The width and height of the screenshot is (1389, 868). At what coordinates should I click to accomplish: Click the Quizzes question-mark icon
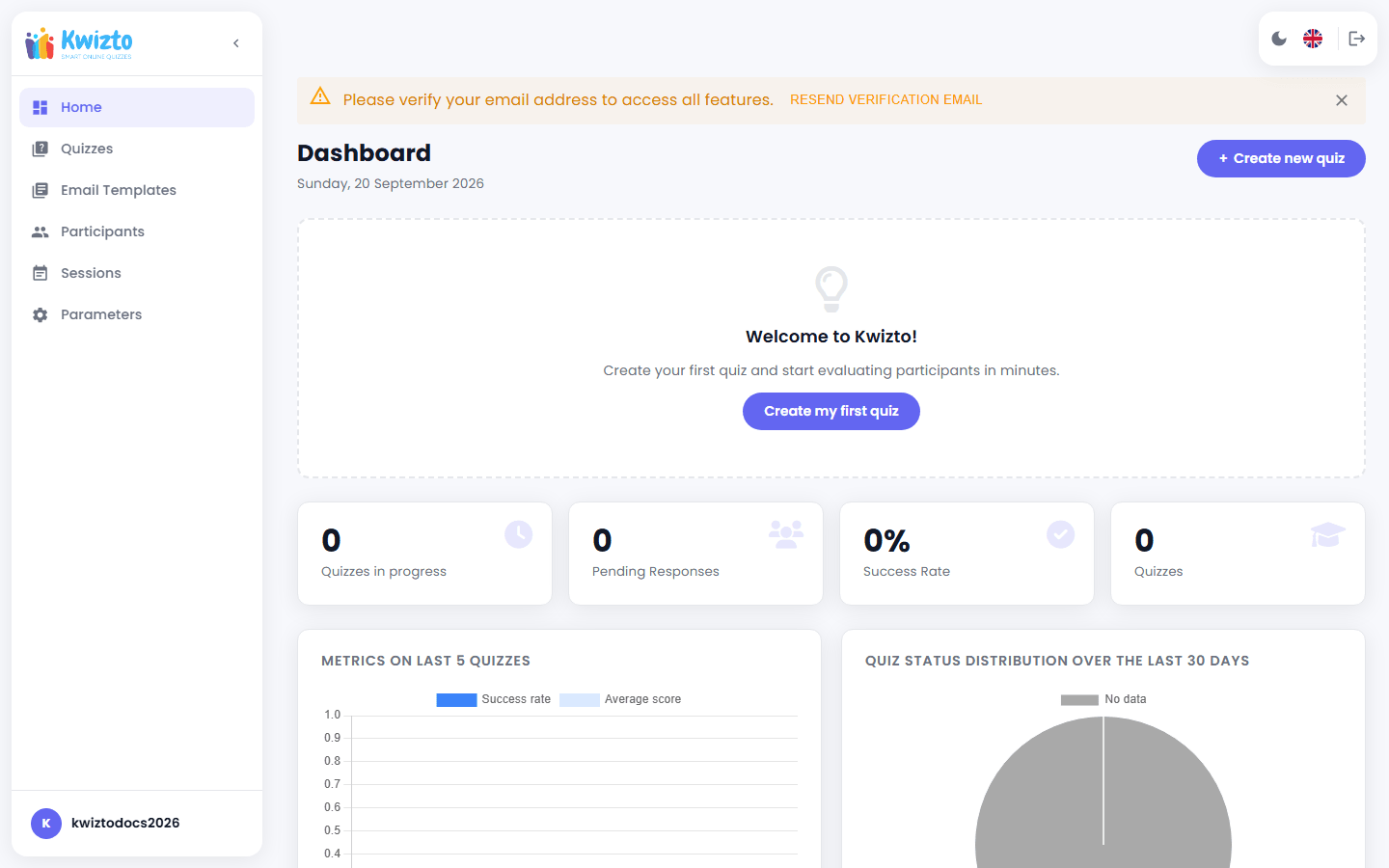pyautogui.click(x=40, y=149)
